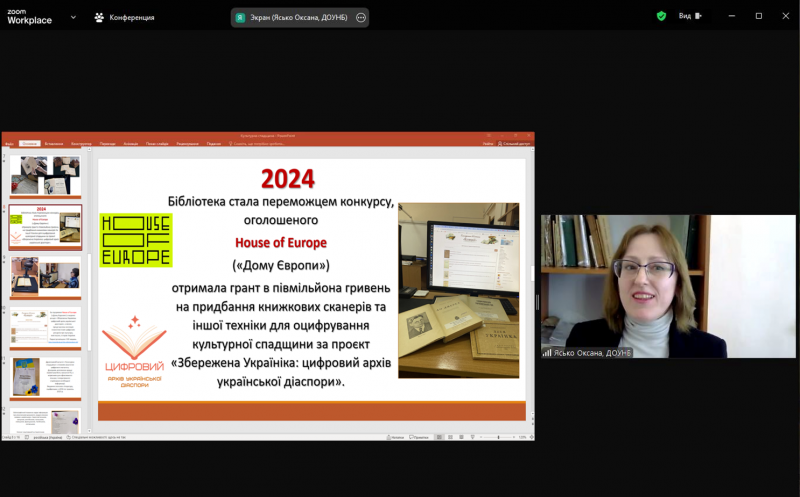Viewport: 800px width, 497px height.
Task: Open the Подання ribbon tab
Action: [x=214, y=144]
